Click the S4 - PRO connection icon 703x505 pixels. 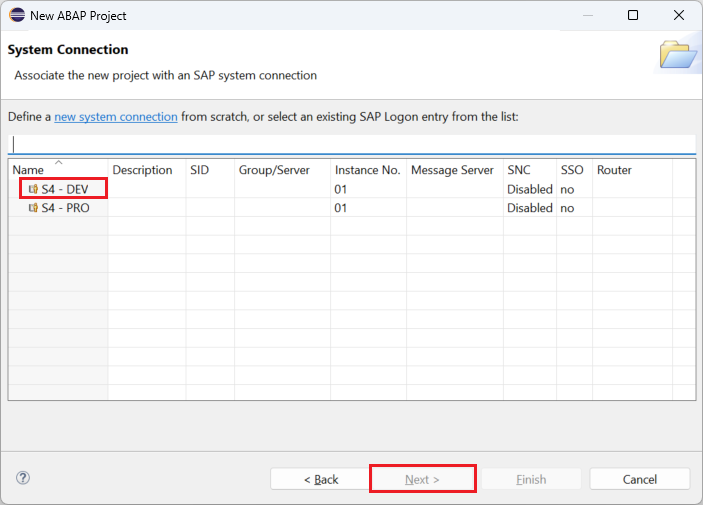coord(33,208)
